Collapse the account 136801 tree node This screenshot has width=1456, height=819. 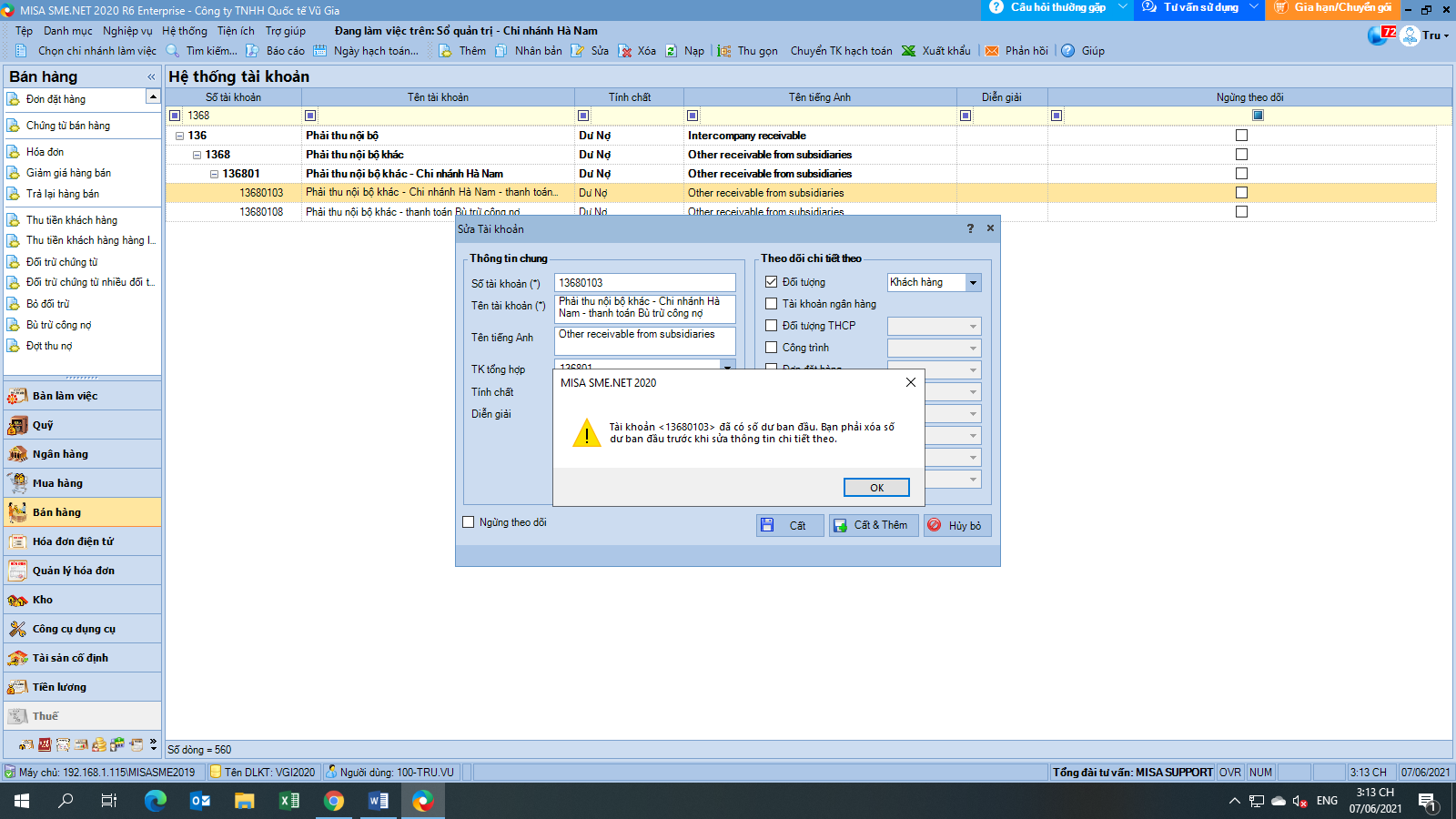pos(214,174)
